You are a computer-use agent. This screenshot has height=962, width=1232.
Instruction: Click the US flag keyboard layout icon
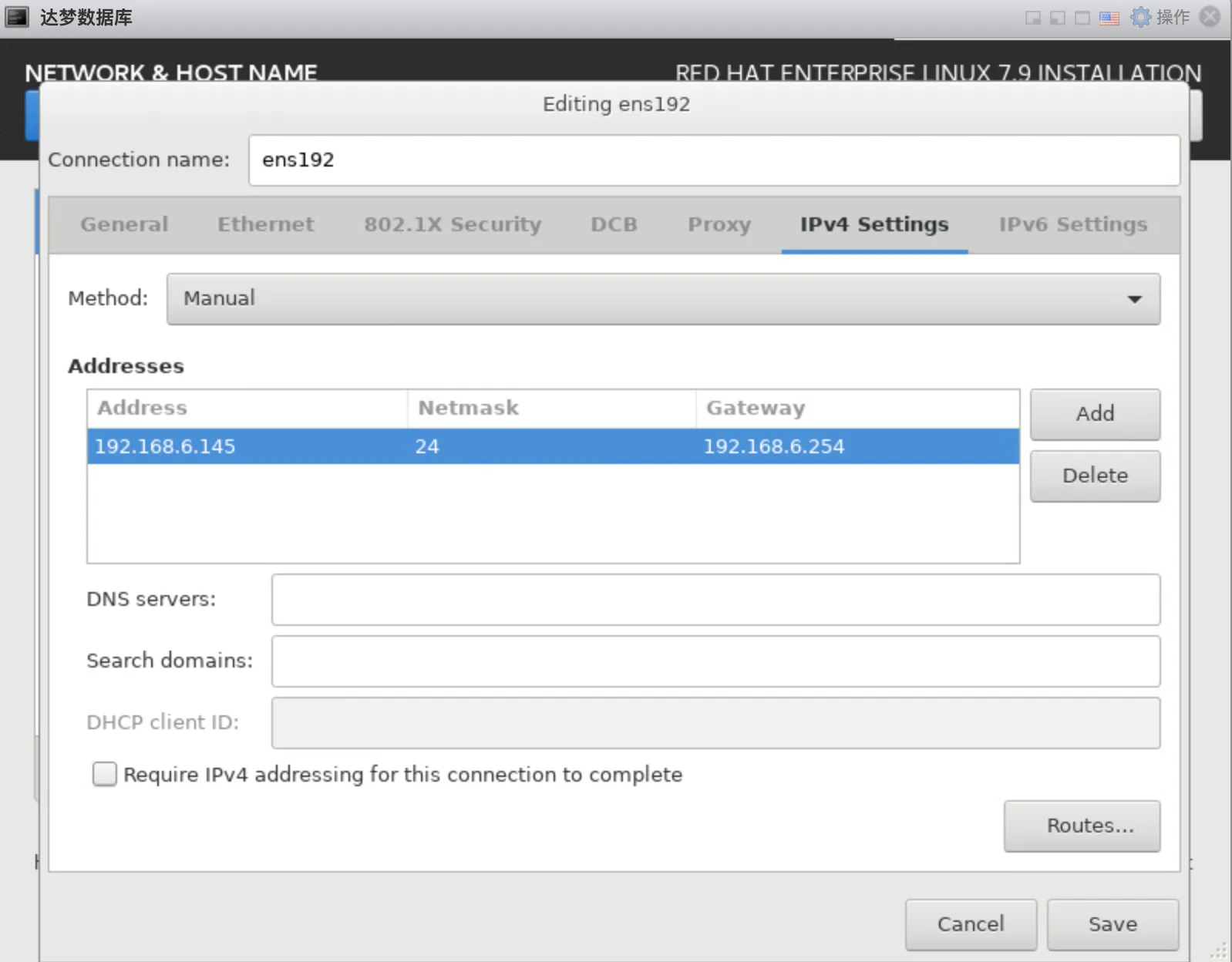(x=1109, y=18)
